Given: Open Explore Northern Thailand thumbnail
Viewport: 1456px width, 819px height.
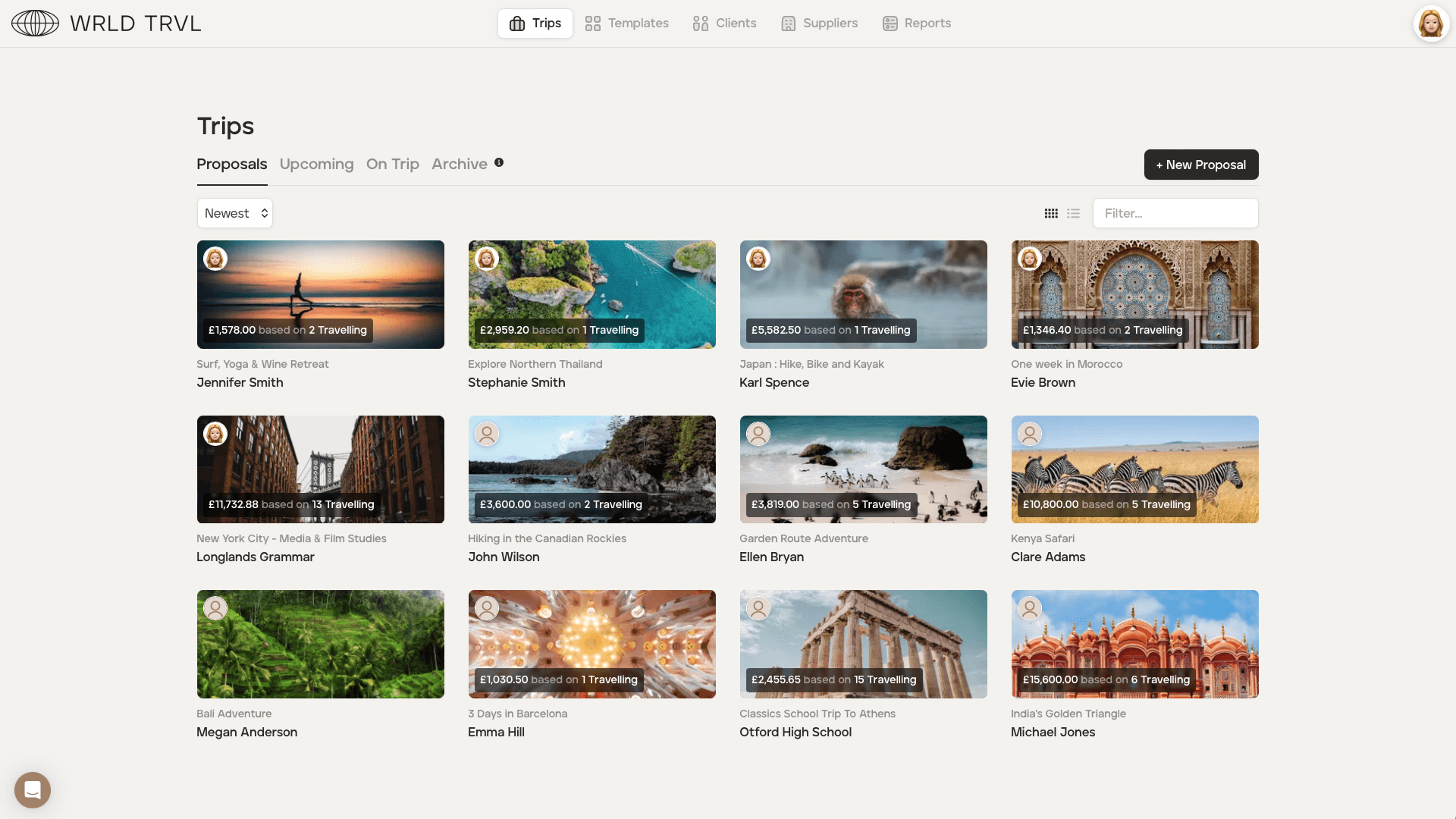Looking at the screenshot, I should 592,295.
